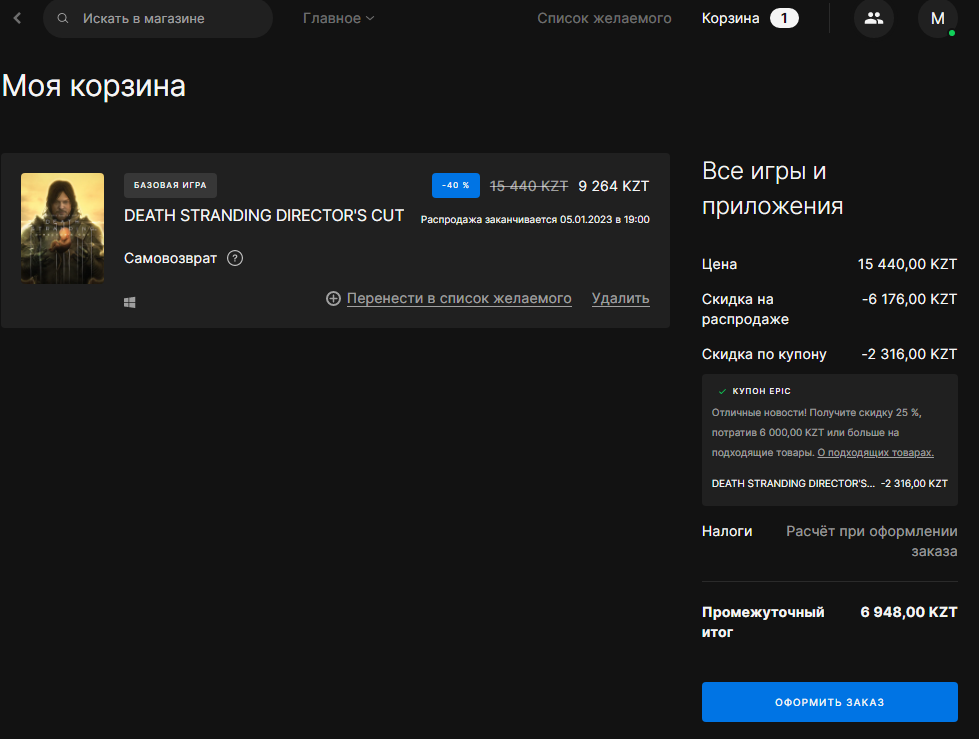Click ОФОРМИТЬ ЗАКАЗ checkout button
979x739 pixels.
tap(830, 702)
